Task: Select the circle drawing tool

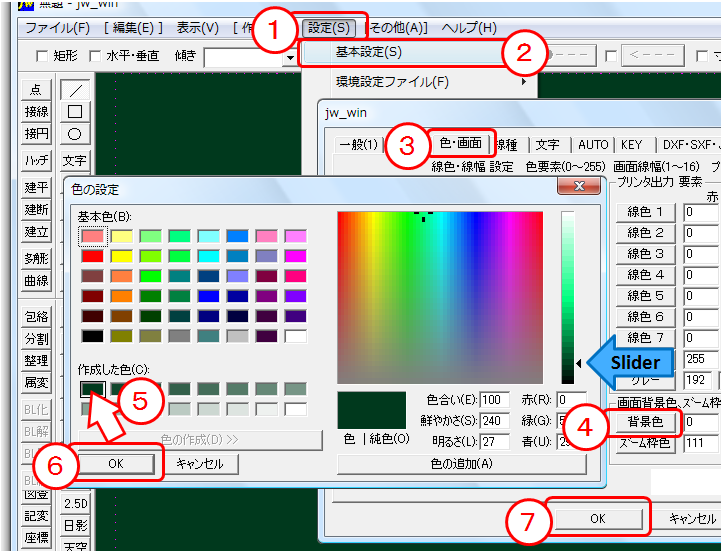Action: point(74,134)
